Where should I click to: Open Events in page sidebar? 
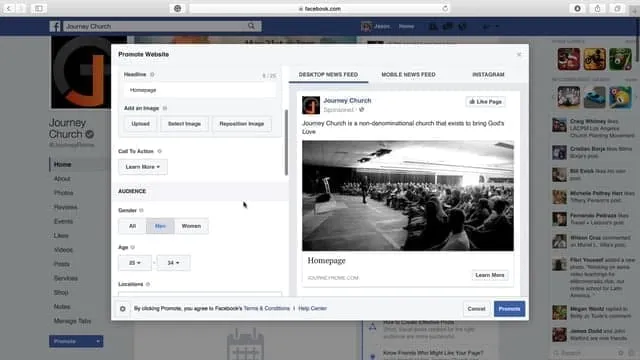click(x=63, y=221)
